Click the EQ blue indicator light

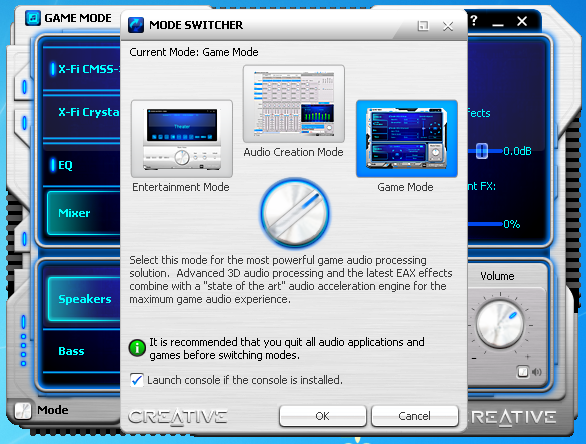(x=53, y=165)
